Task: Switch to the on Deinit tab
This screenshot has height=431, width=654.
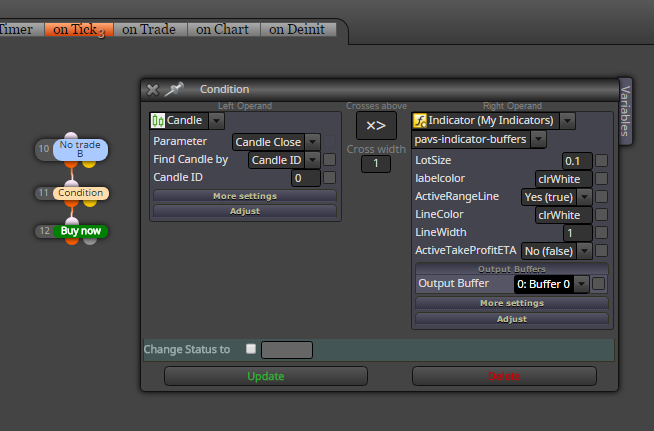Action: tap(298, 30)
